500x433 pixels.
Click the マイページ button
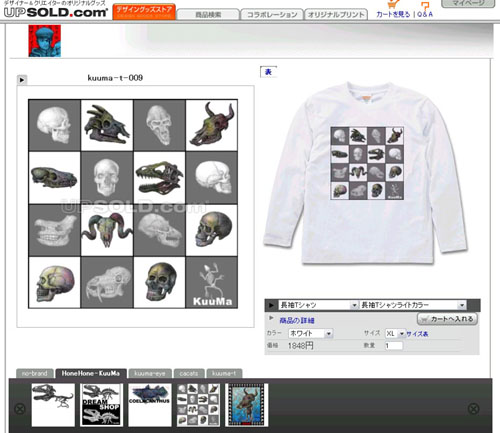468,3
